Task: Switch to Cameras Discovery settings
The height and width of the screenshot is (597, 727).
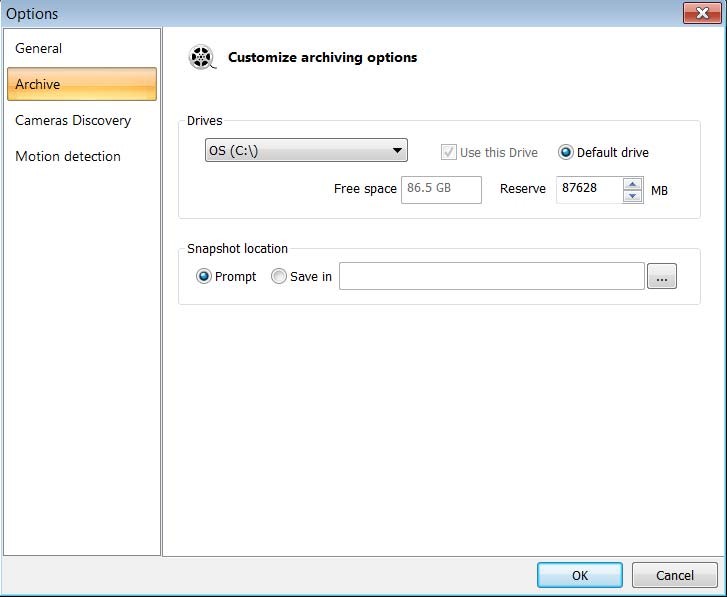Action: click(73, 120)
